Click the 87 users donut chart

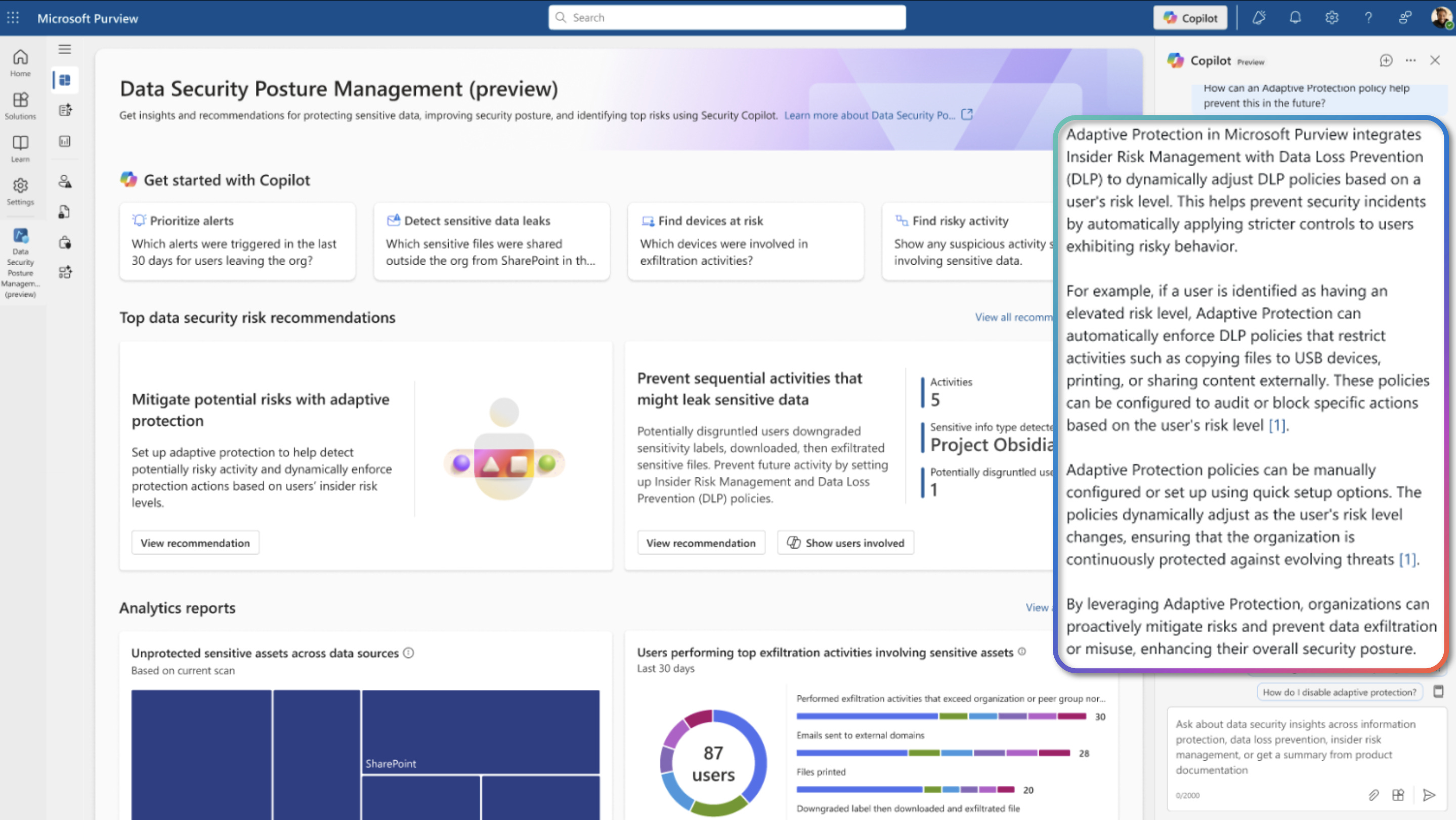click(x=713, y=763)
